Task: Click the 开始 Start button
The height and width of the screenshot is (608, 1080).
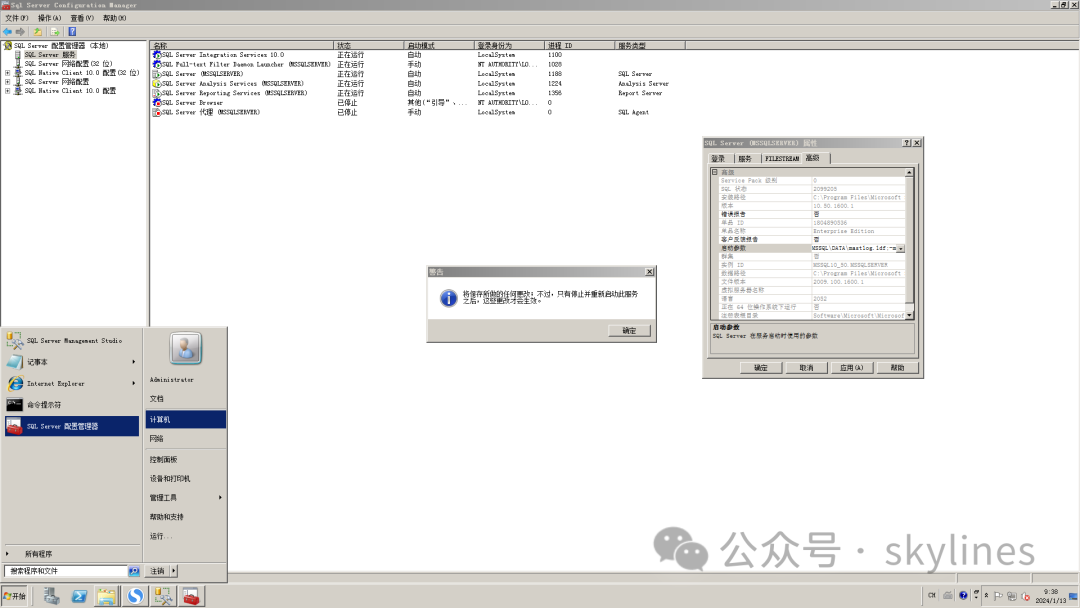Action: 14,596
